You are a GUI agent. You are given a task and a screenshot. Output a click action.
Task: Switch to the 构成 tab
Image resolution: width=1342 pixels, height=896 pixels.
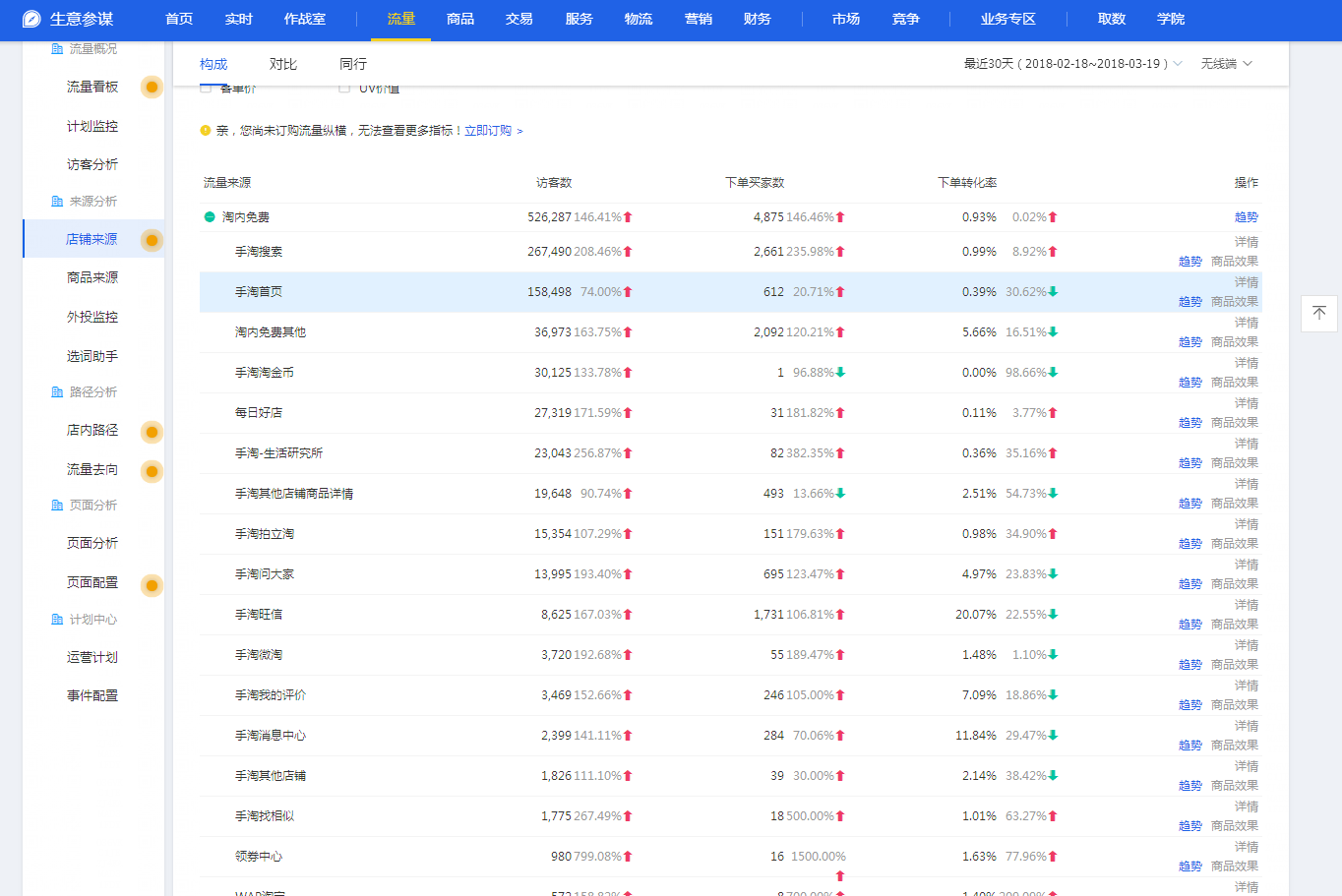213,64
